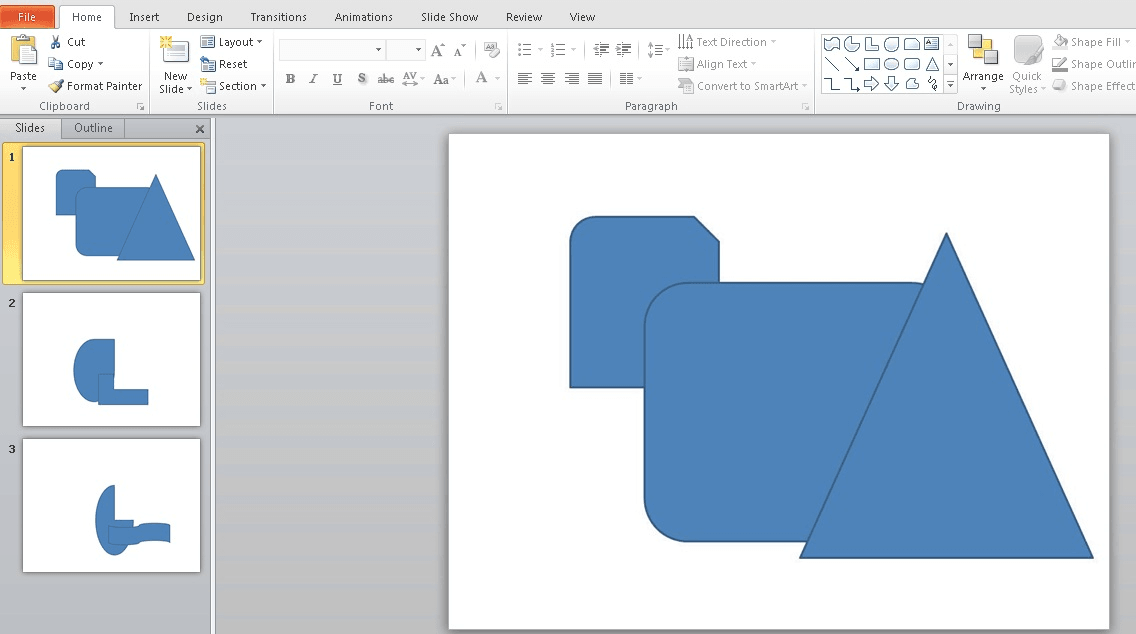
Task: Select slide 2 thumbnail
Action: (x=112, y=359)
